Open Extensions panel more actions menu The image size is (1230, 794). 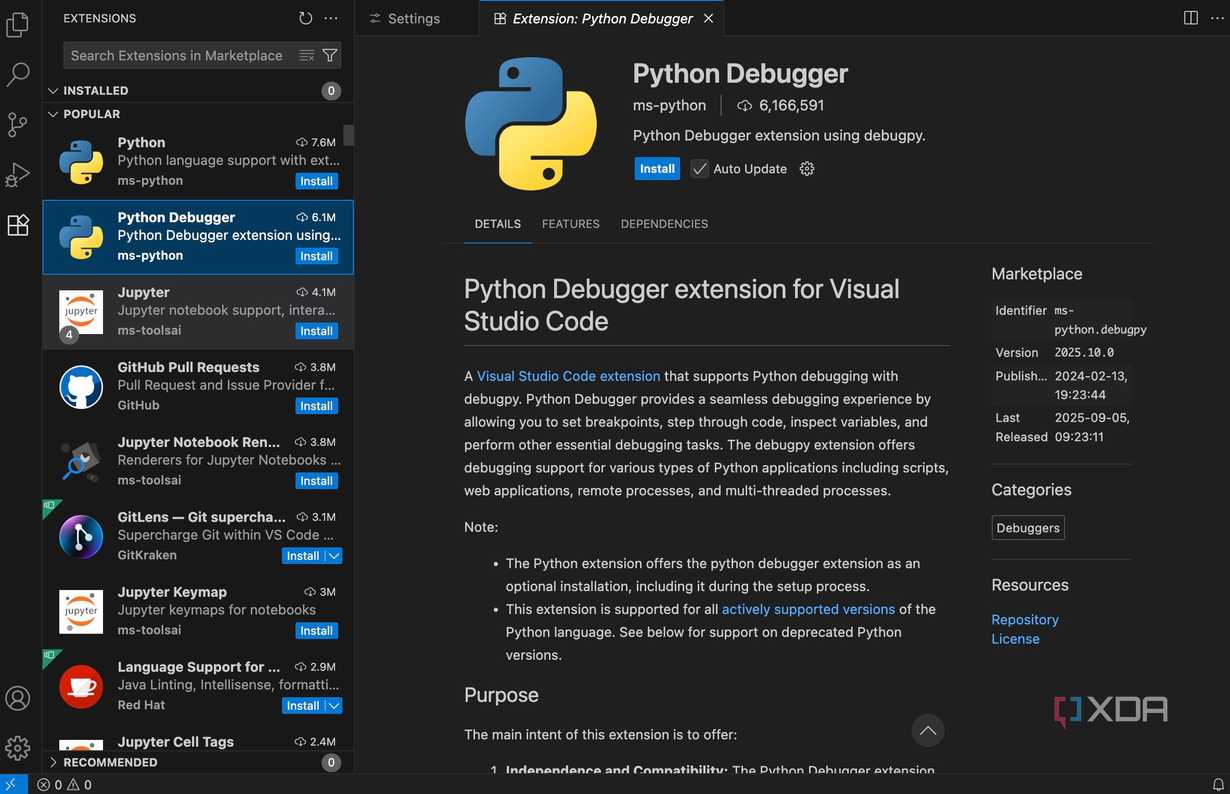pos(331,18)
